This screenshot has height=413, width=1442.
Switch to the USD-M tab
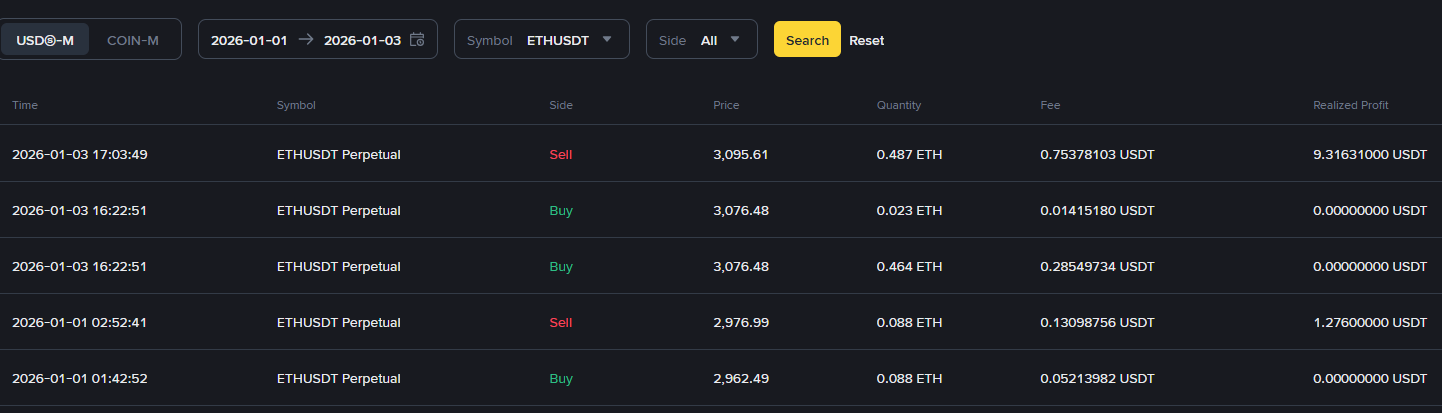point(45,40)
